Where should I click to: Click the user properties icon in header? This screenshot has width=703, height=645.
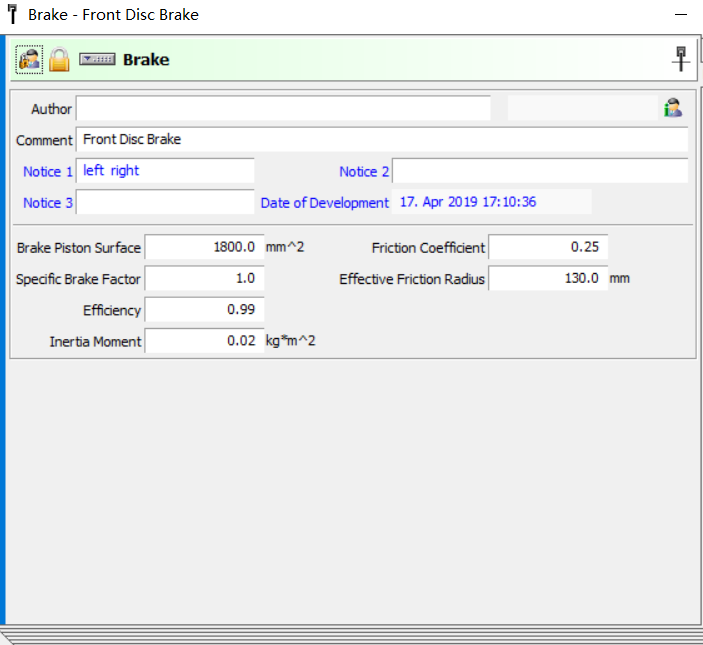[x=29, y=60]
